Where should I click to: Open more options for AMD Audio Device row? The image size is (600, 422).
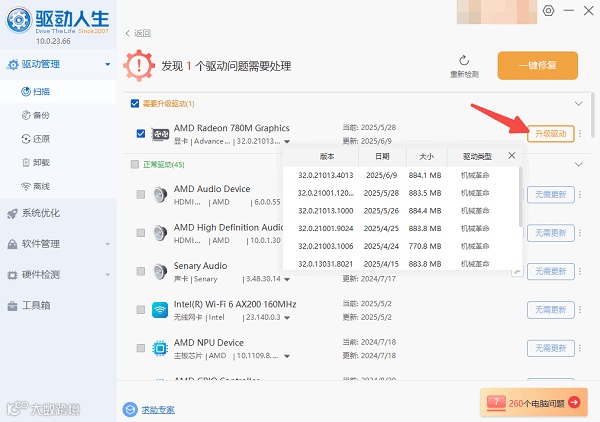point(580,195)
